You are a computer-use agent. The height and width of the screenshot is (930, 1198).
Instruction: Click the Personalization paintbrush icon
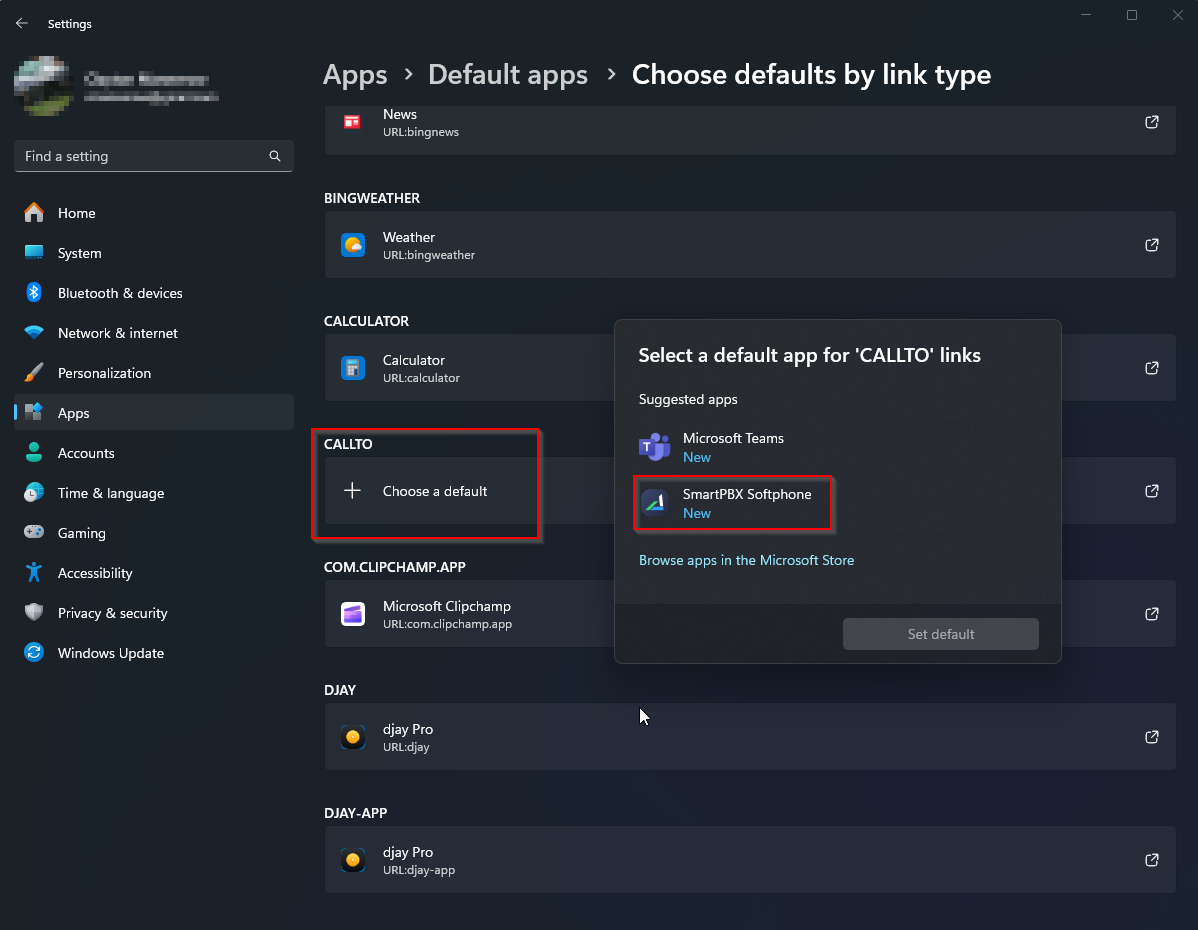34,372
